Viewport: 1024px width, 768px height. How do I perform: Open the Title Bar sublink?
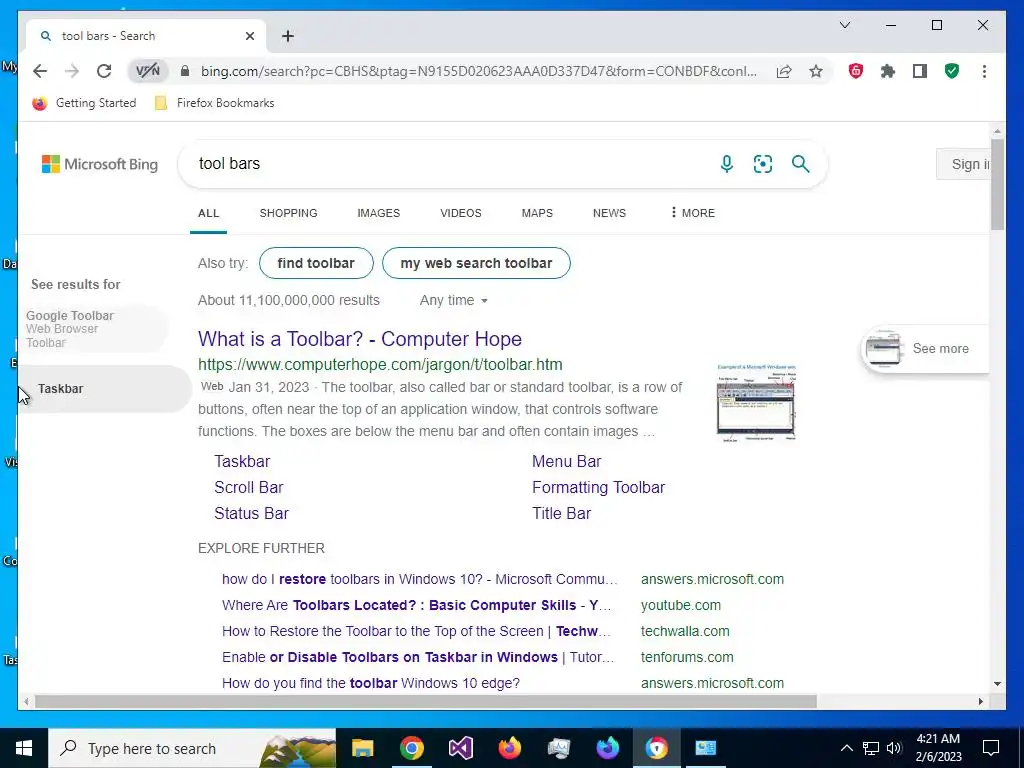pos(561,514)
